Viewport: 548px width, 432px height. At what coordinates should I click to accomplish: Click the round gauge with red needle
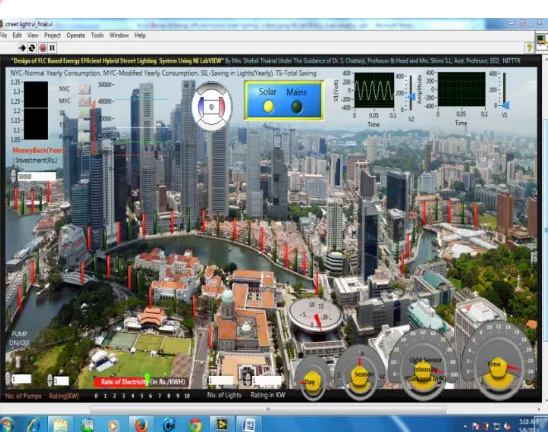pyautogui.click(x=315, y=316)
